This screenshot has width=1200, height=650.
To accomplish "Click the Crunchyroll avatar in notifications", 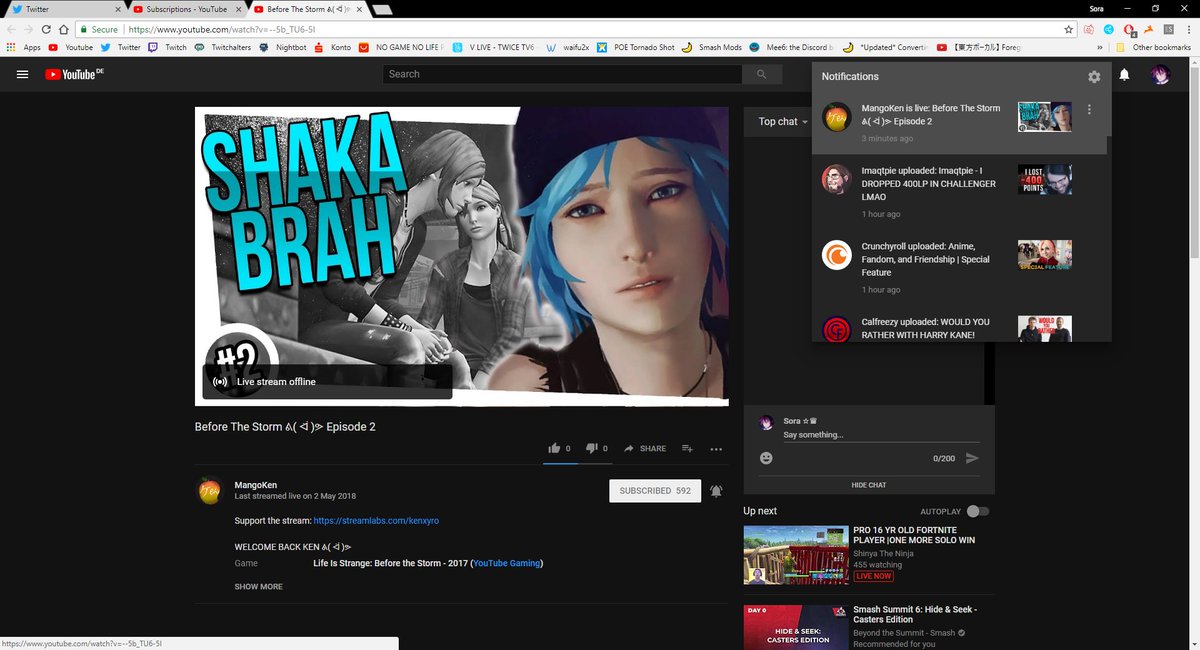I will [836, 256].
